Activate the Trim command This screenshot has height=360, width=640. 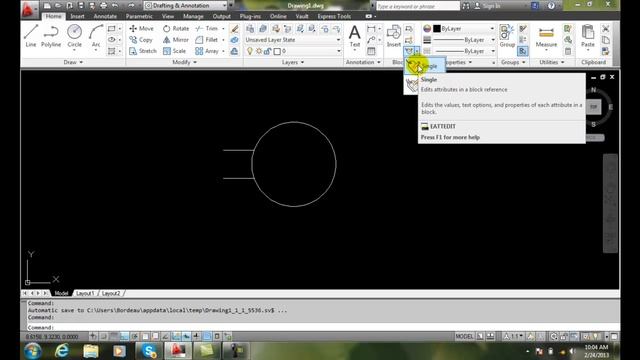coord(207,29)
